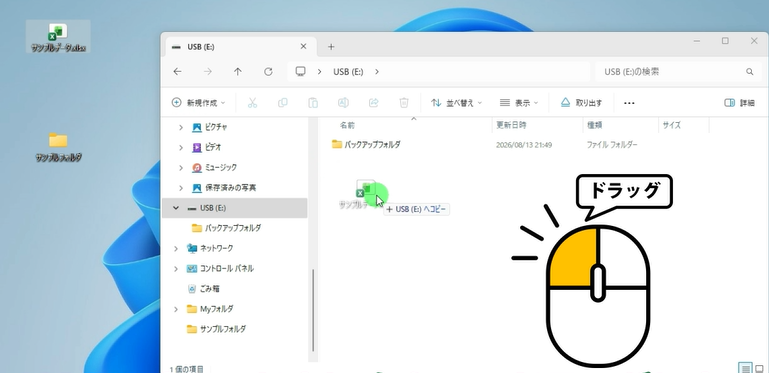Select USB (E:) in navigation pane
Image resolution: width=769 pixels, height=373 pixels.
click(x=235, y=208)
